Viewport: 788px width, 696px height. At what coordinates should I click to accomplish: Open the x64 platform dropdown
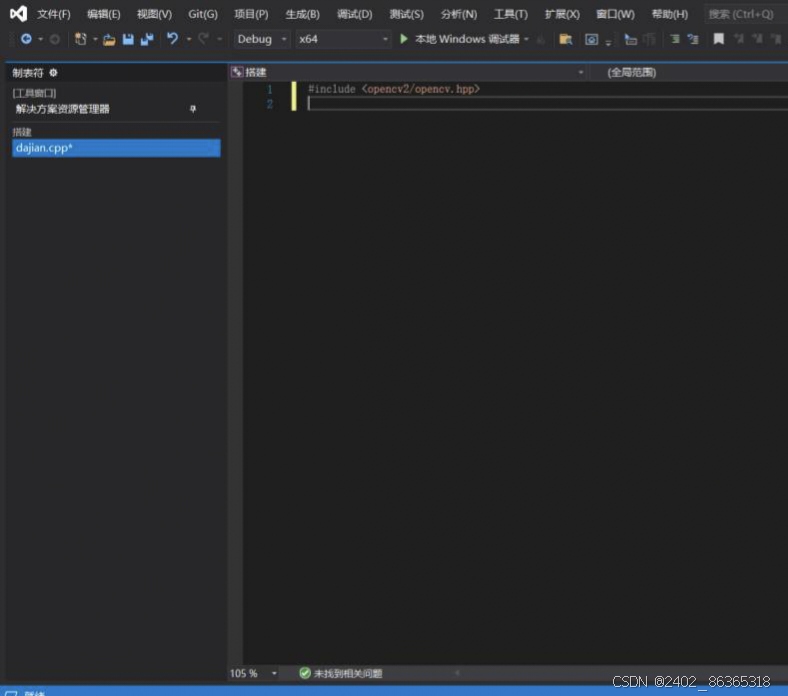343,39
